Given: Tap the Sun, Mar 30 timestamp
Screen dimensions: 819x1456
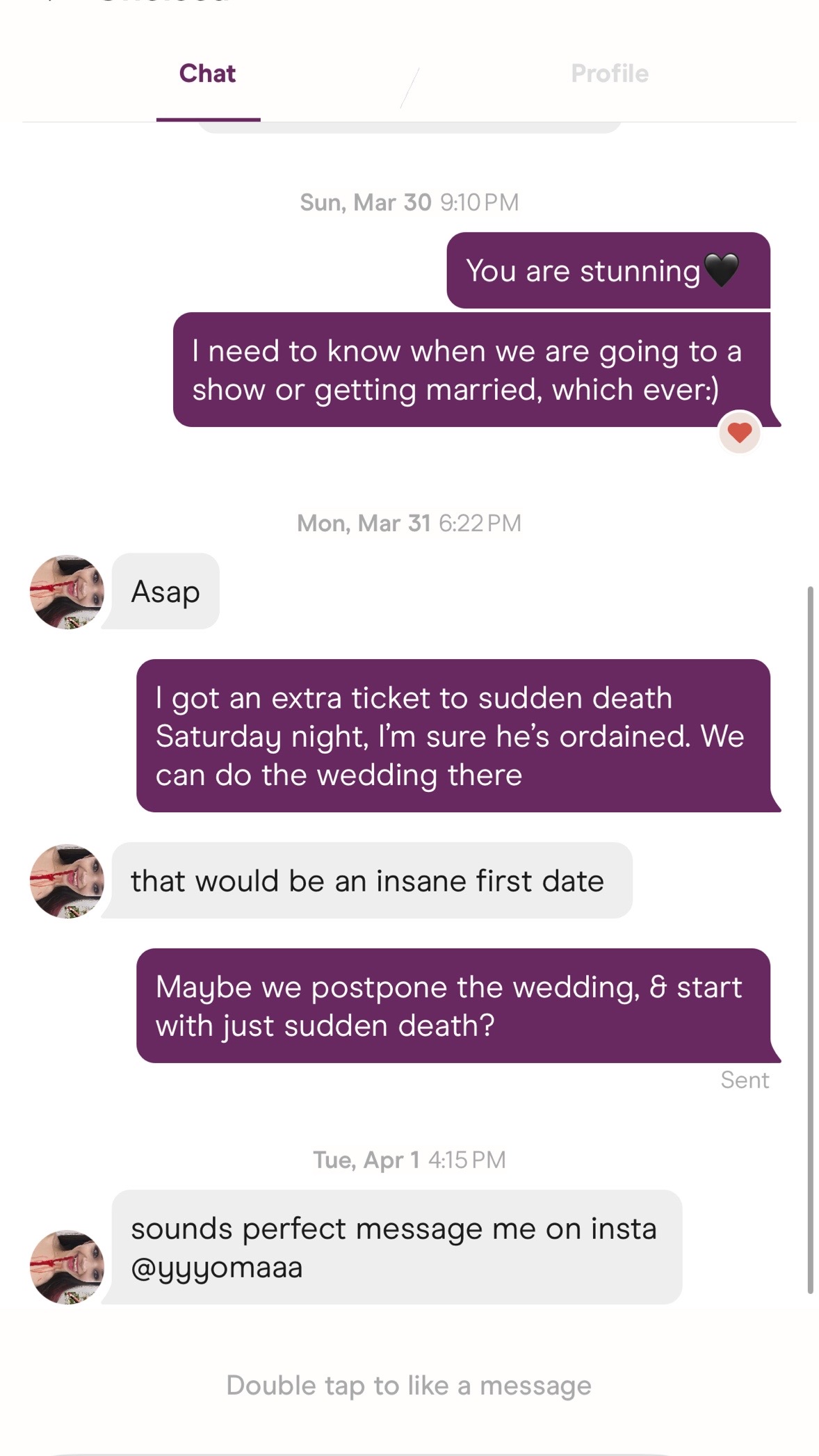Looking at the screenshot, I should 409,202.
